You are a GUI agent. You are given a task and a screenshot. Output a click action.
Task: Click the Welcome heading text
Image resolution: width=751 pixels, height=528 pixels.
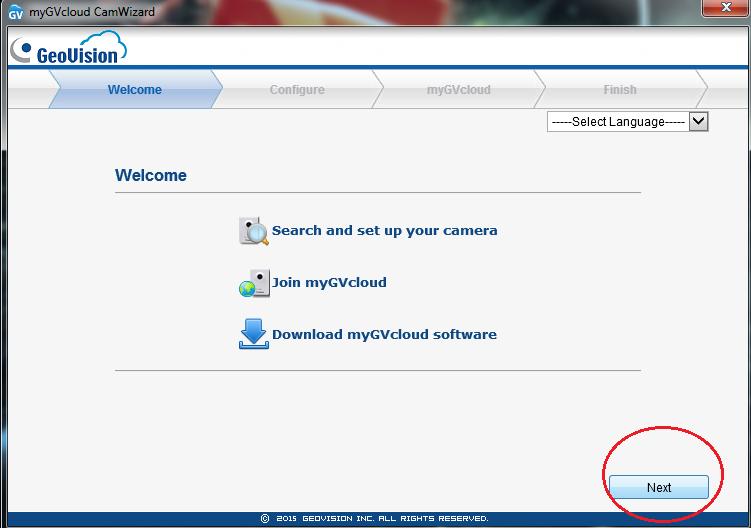[x=151, y=175]
